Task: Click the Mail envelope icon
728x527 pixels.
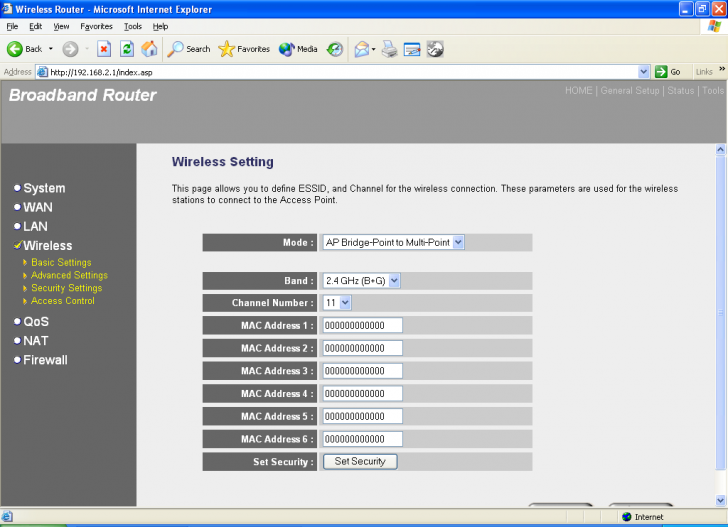Action: pos(362,49)
